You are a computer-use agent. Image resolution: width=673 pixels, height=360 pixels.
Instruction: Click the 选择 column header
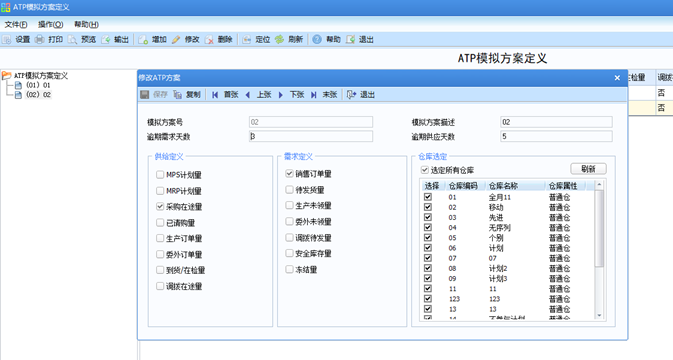(432, 186)
